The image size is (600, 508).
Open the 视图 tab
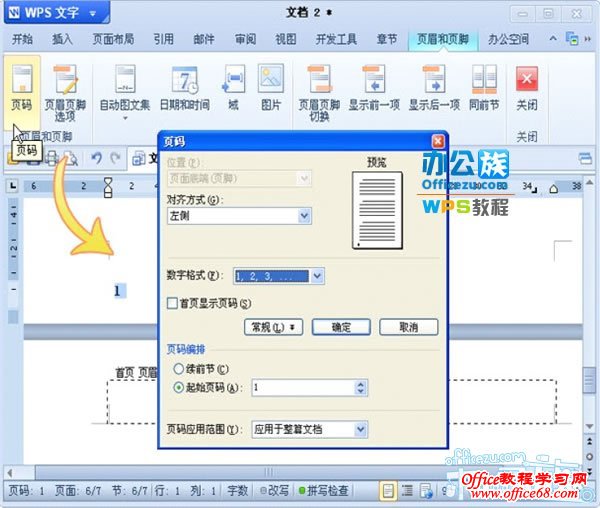[x=286, y=39]
